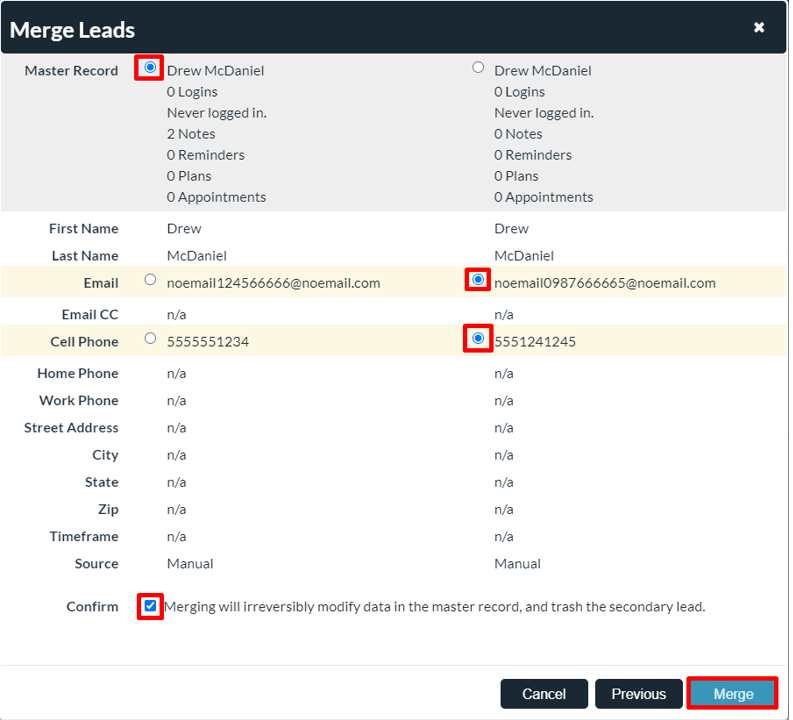
Task: Close the Merge Leads dialog
Action: coord(759,28)
